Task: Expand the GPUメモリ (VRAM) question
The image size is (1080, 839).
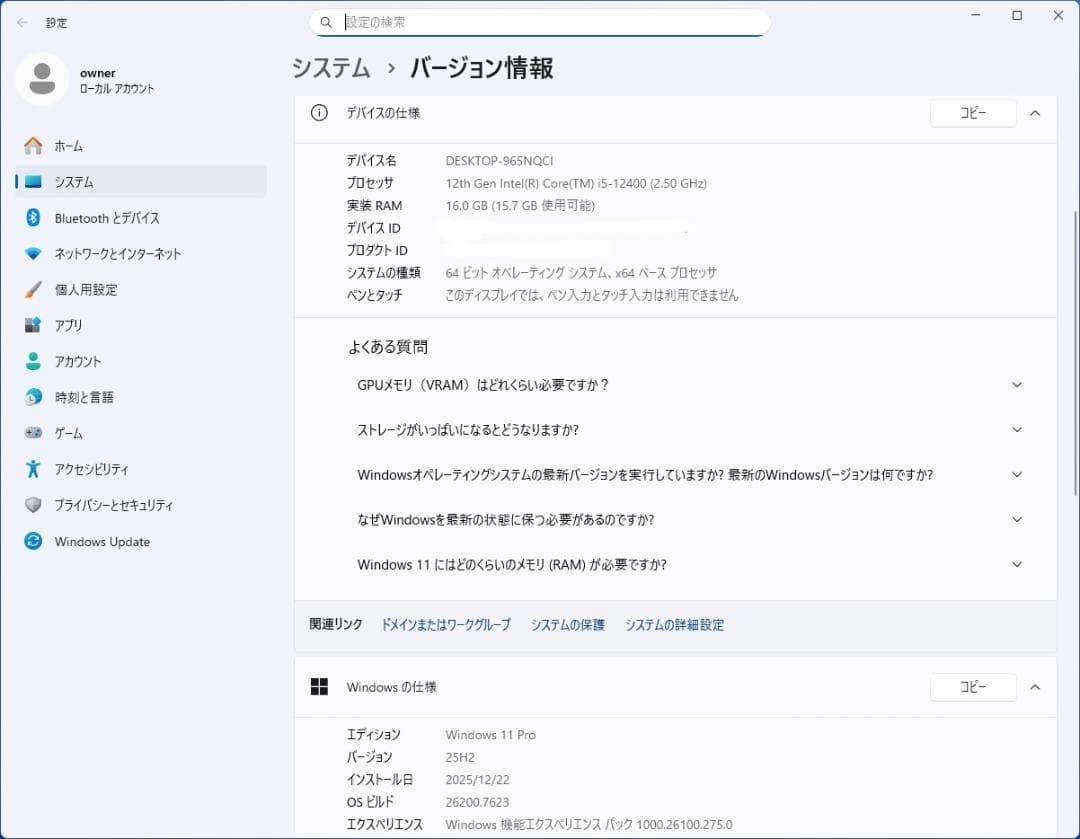Action: click(1017, 384)
